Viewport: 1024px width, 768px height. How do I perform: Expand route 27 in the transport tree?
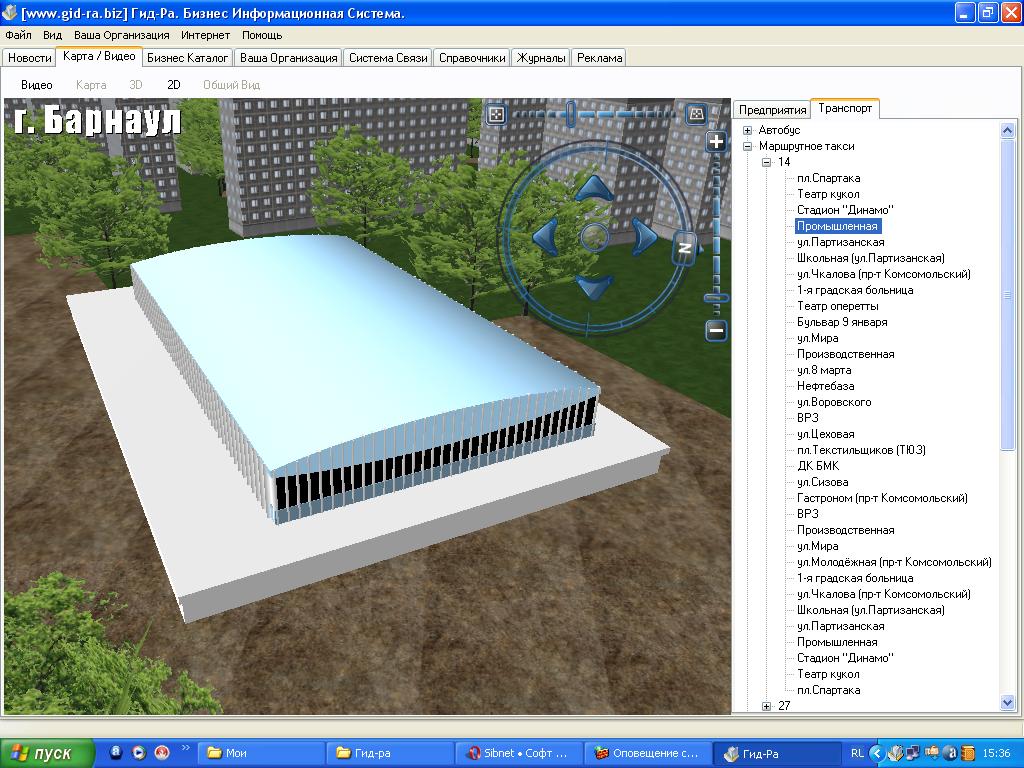[x=767, y=706]
